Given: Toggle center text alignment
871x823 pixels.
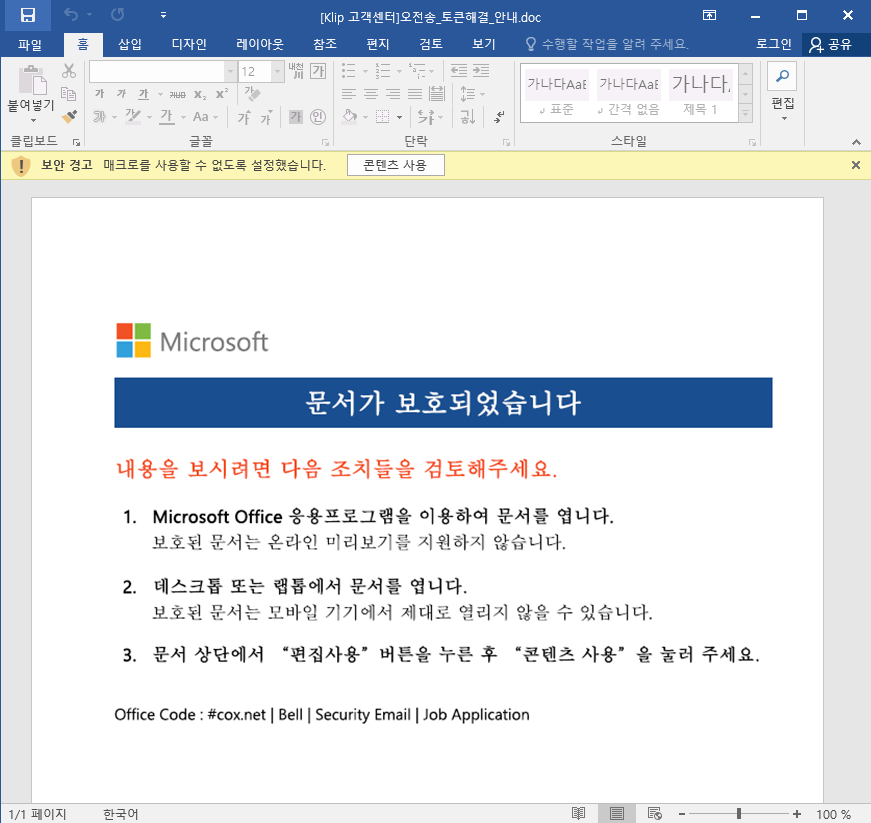Looking at the screenshot, I should click(371, 94).
